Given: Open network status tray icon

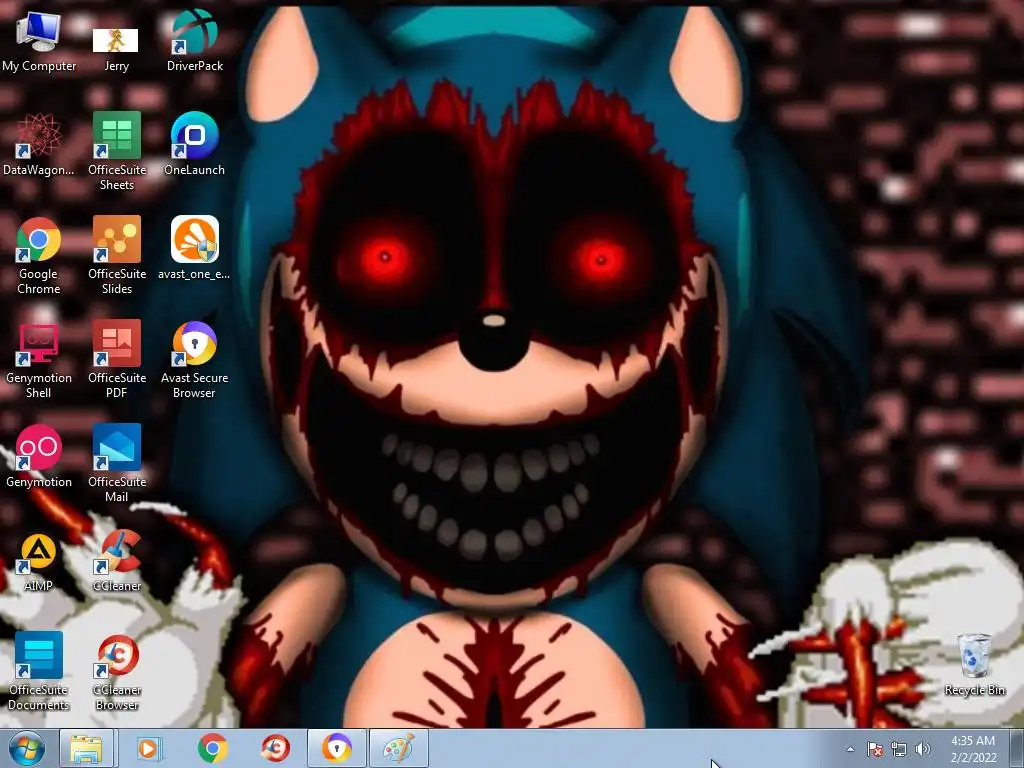Looking at the screenshot, I should (899, 749).
